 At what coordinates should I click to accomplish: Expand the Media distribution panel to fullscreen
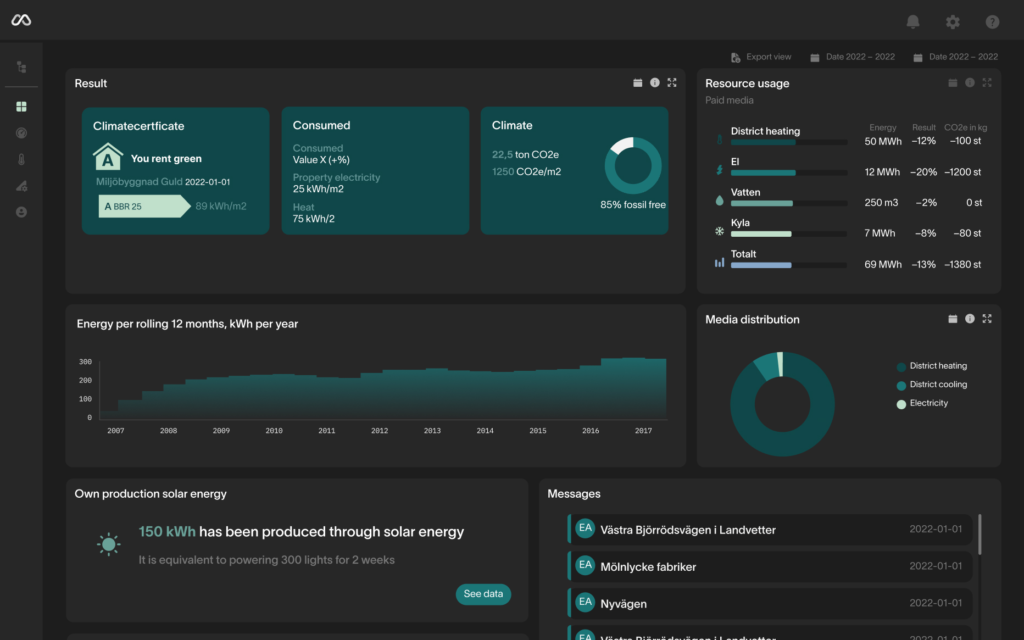pyautogui.click(x=987, y=319)
